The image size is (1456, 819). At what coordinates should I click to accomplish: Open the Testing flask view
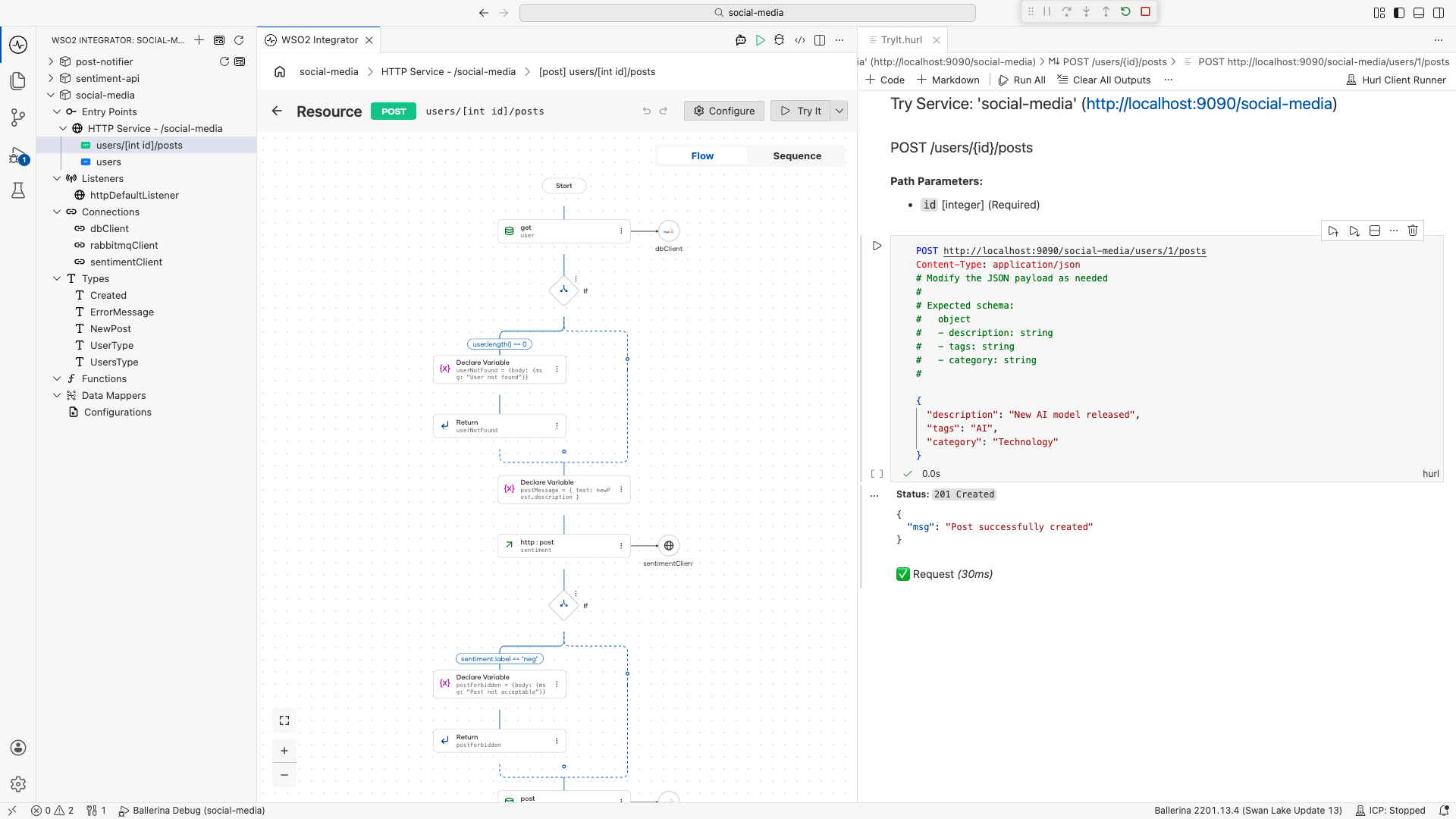click(x=18, y=190)
